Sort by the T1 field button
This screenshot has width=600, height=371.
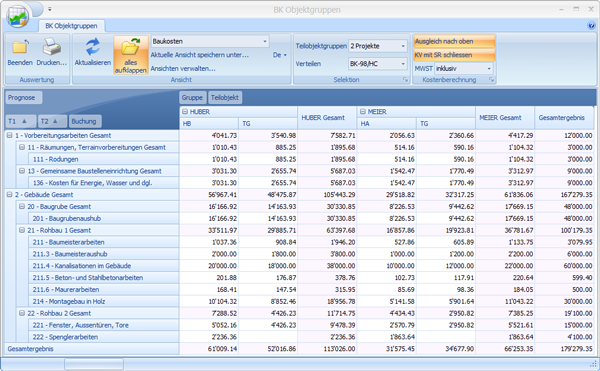click(21, 121)
